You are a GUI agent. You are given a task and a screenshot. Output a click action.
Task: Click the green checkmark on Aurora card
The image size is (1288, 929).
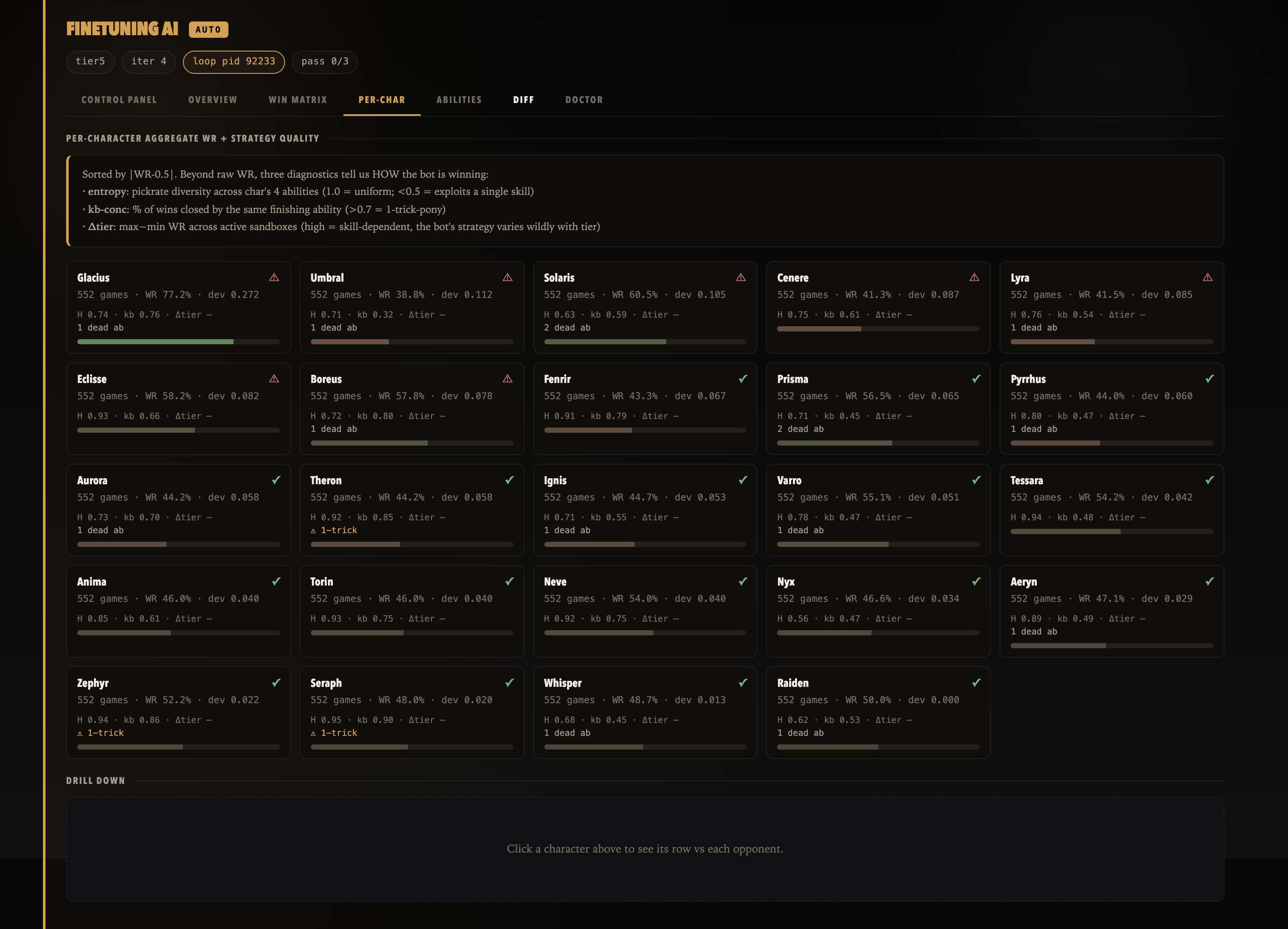[x=276, y=480]
